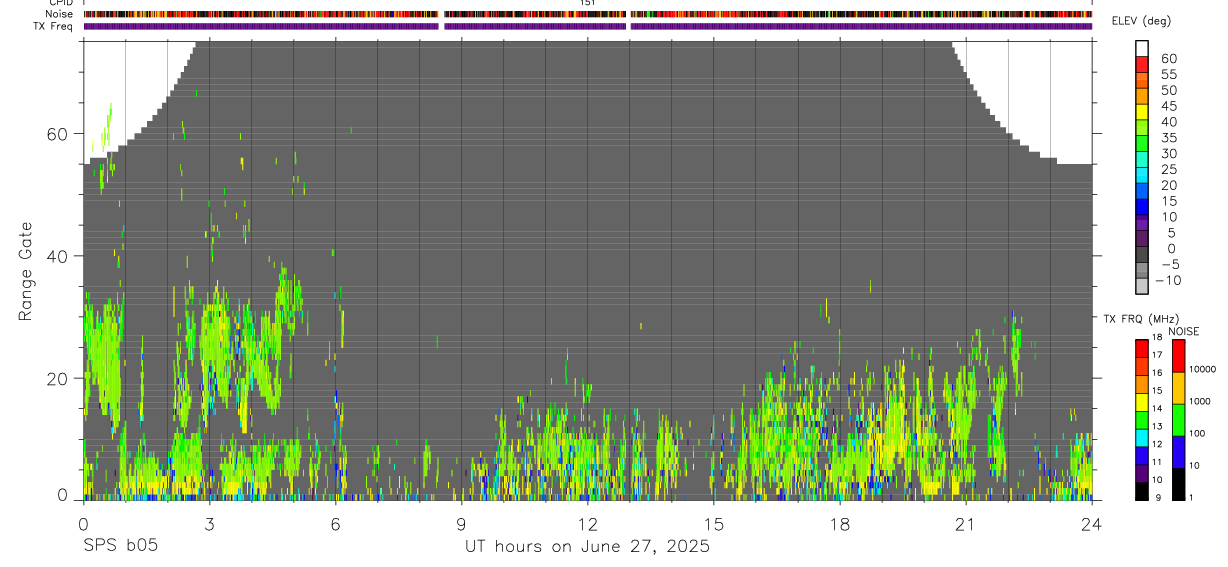The height and width of the screenshot is (567, 1228).
Task: Click the Range Gate axis tick label '60'
Action: pyautogui.click(x=57, y=134)
